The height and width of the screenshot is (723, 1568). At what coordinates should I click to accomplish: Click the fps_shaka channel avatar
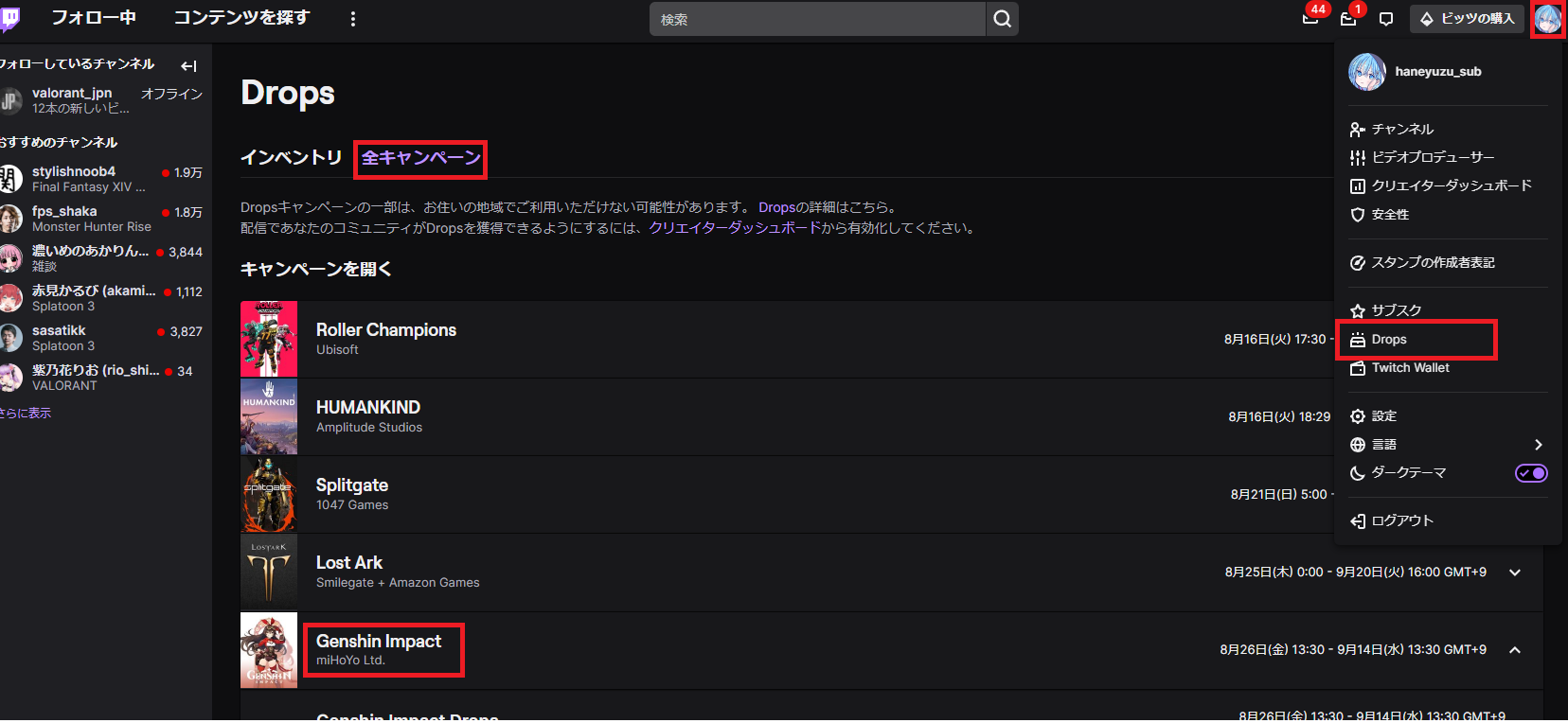(9, 219)
